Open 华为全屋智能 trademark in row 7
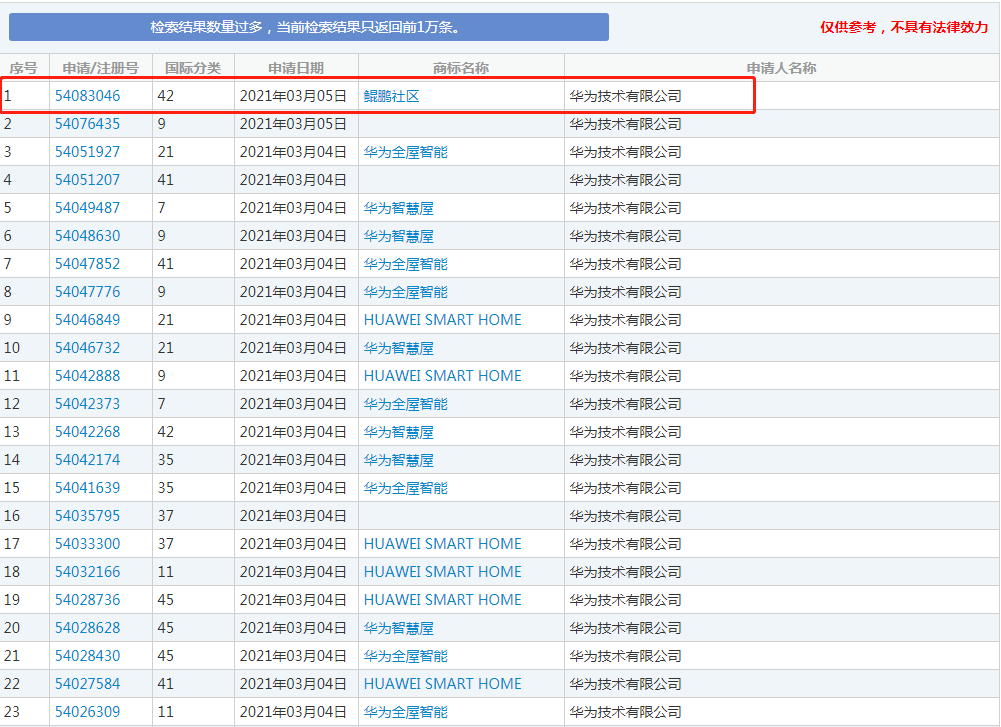The image size is (1001, 727). pyautogui.click(x=405, y=264)
